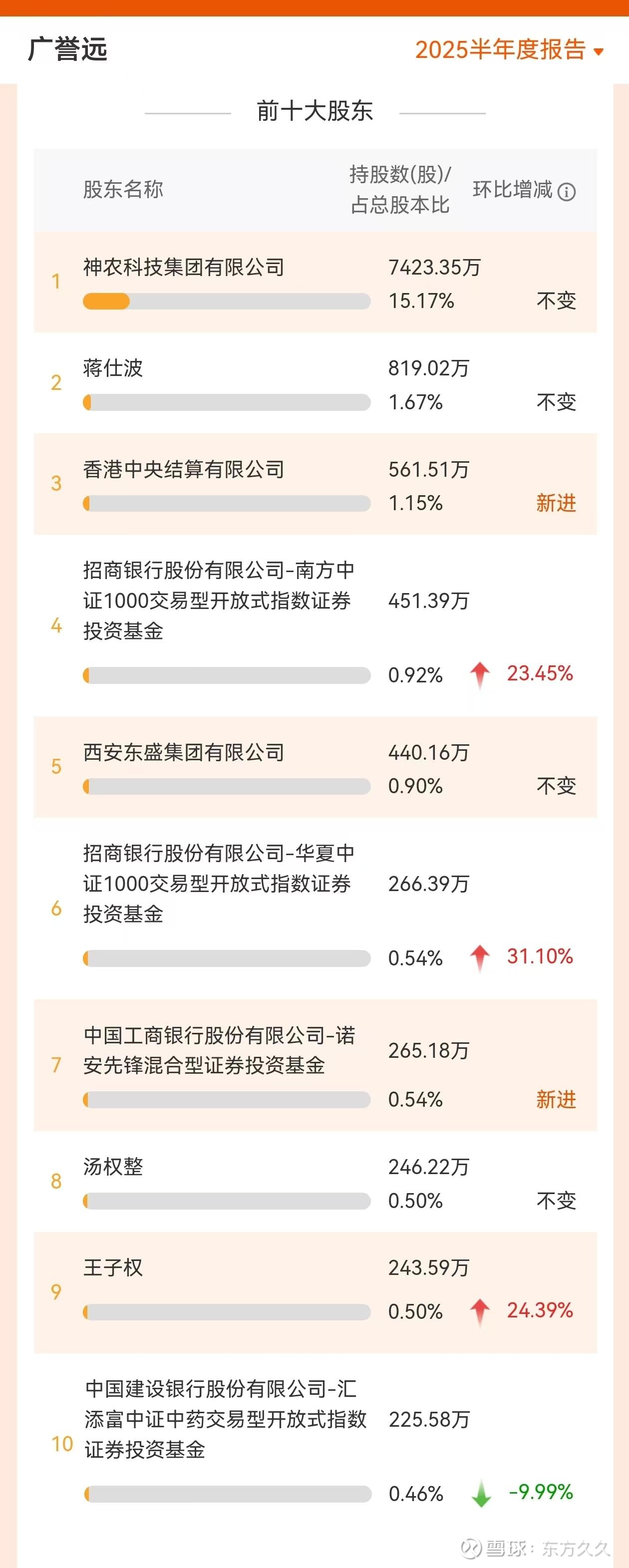This screenshot has height=1568, width=629.
Task: Click the 股东名称 column header
Action: click(x=123, y=189)
